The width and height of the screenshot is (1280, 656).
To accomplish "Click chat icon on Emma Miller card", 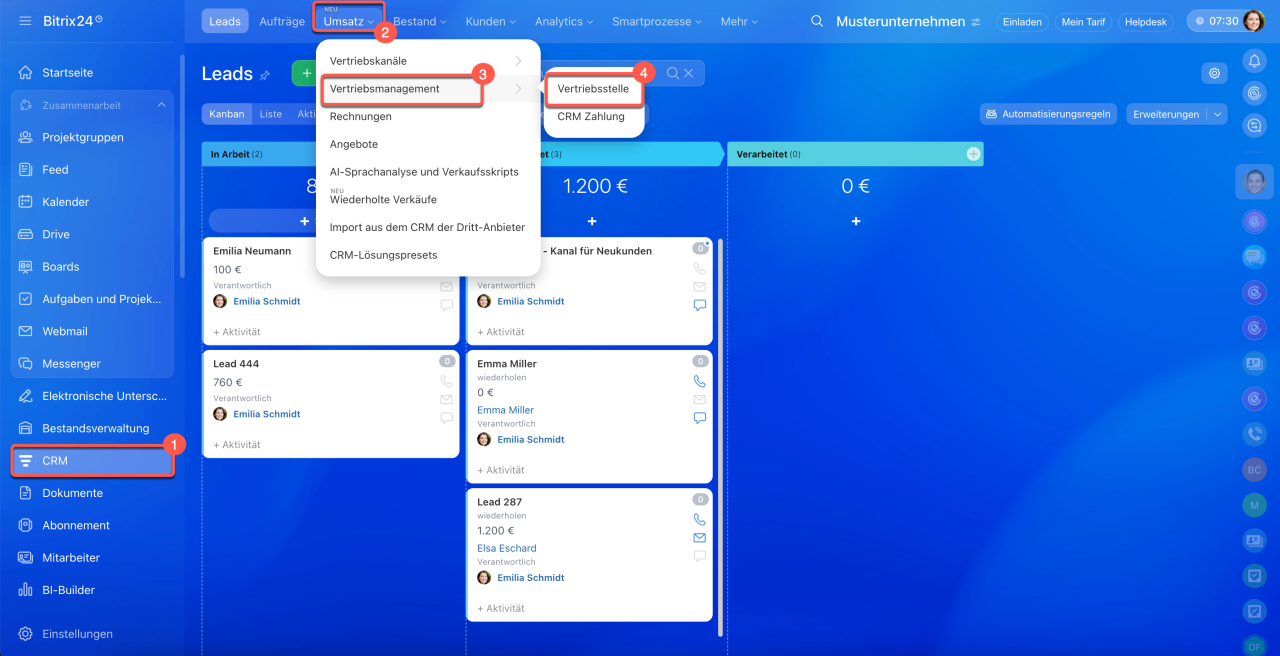I will click(699, 418).
